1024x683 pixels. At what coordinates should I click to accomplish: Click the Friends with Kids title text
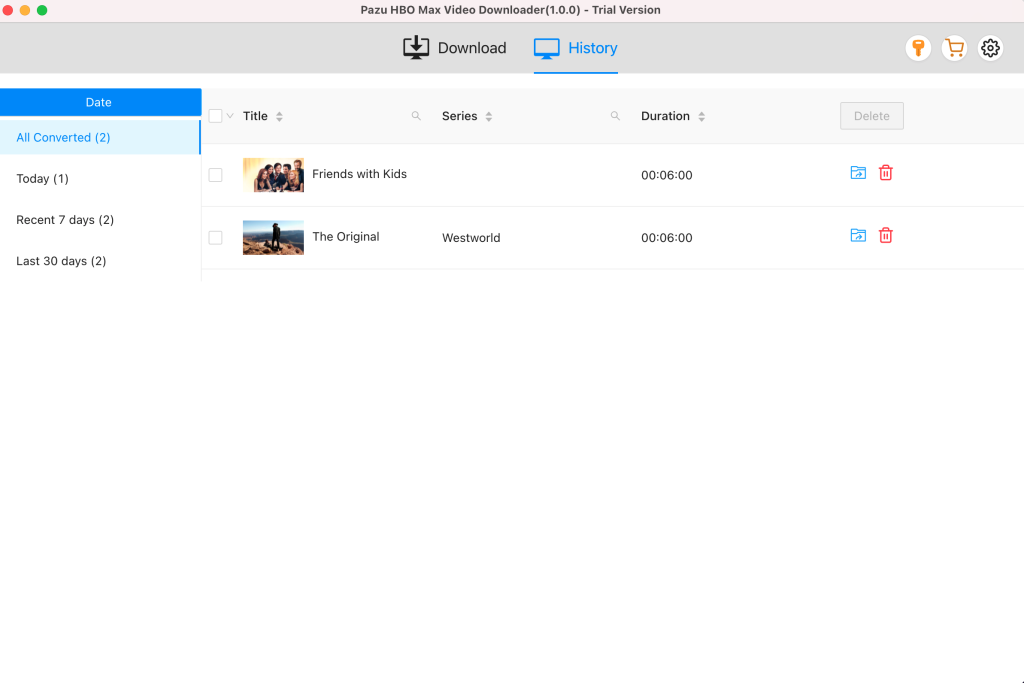point(359,174)
